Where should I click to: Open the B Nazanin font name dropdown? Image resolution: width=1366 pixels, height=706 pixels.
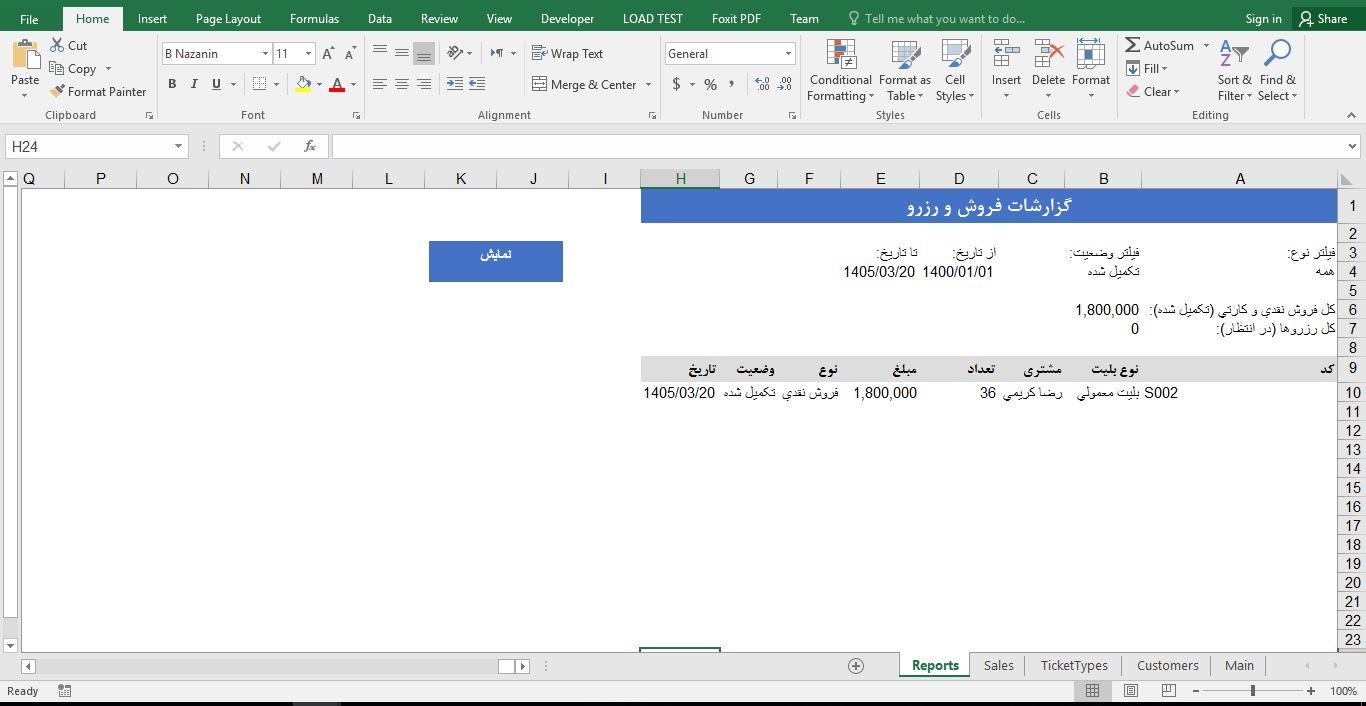pos(265,54)
